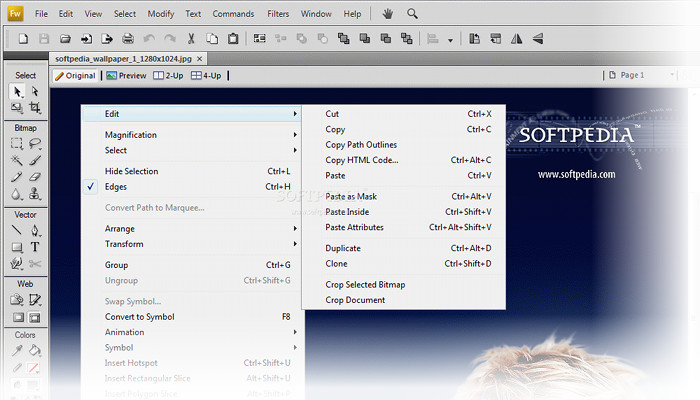Choose Paste as Mask from submenu
The image size is (700, 400).
(404, 196)
